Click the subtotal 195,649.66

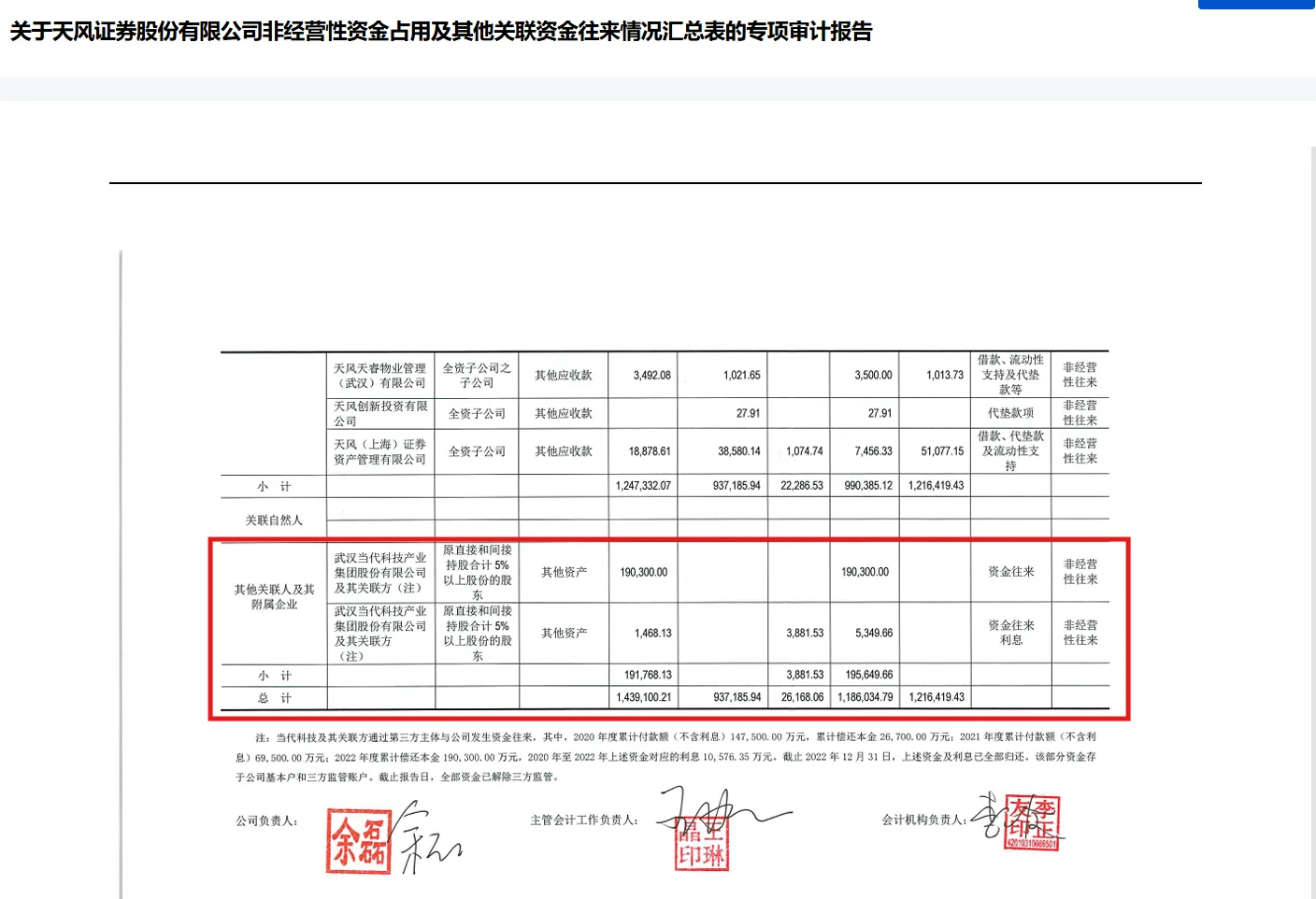[x=869, y=675]
